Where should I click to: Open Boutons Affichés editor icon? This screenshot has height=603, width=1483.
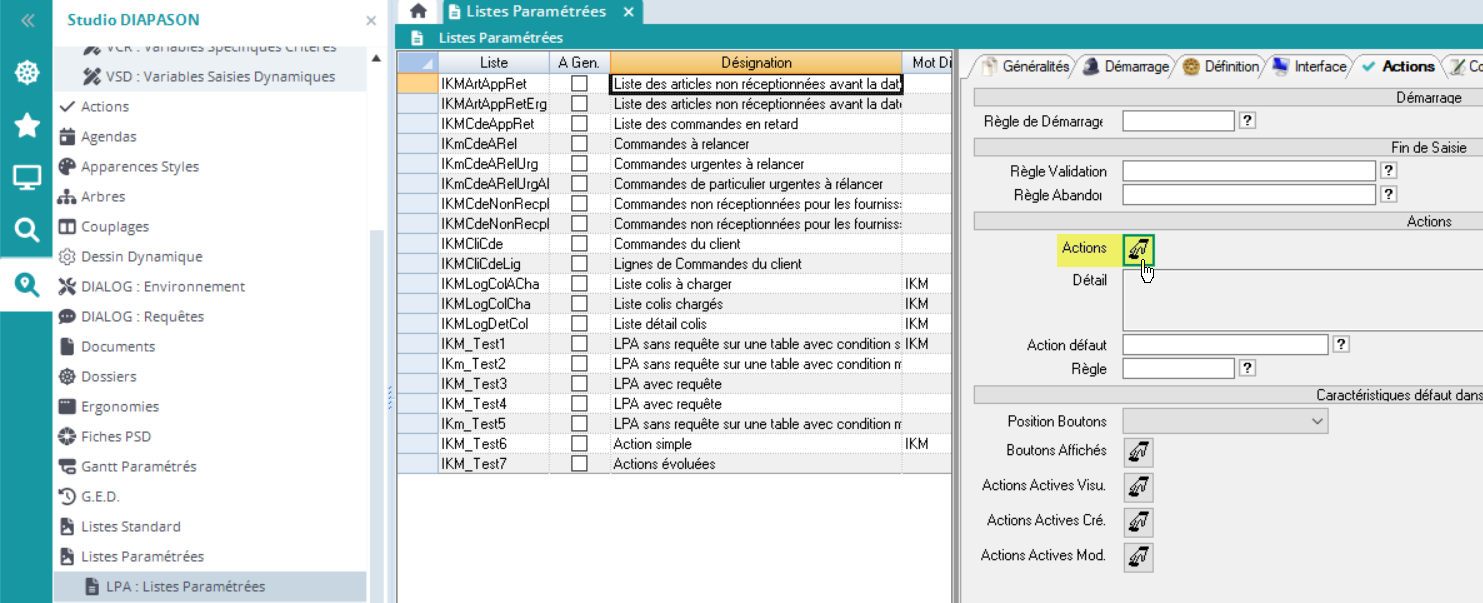(1138, 452)
